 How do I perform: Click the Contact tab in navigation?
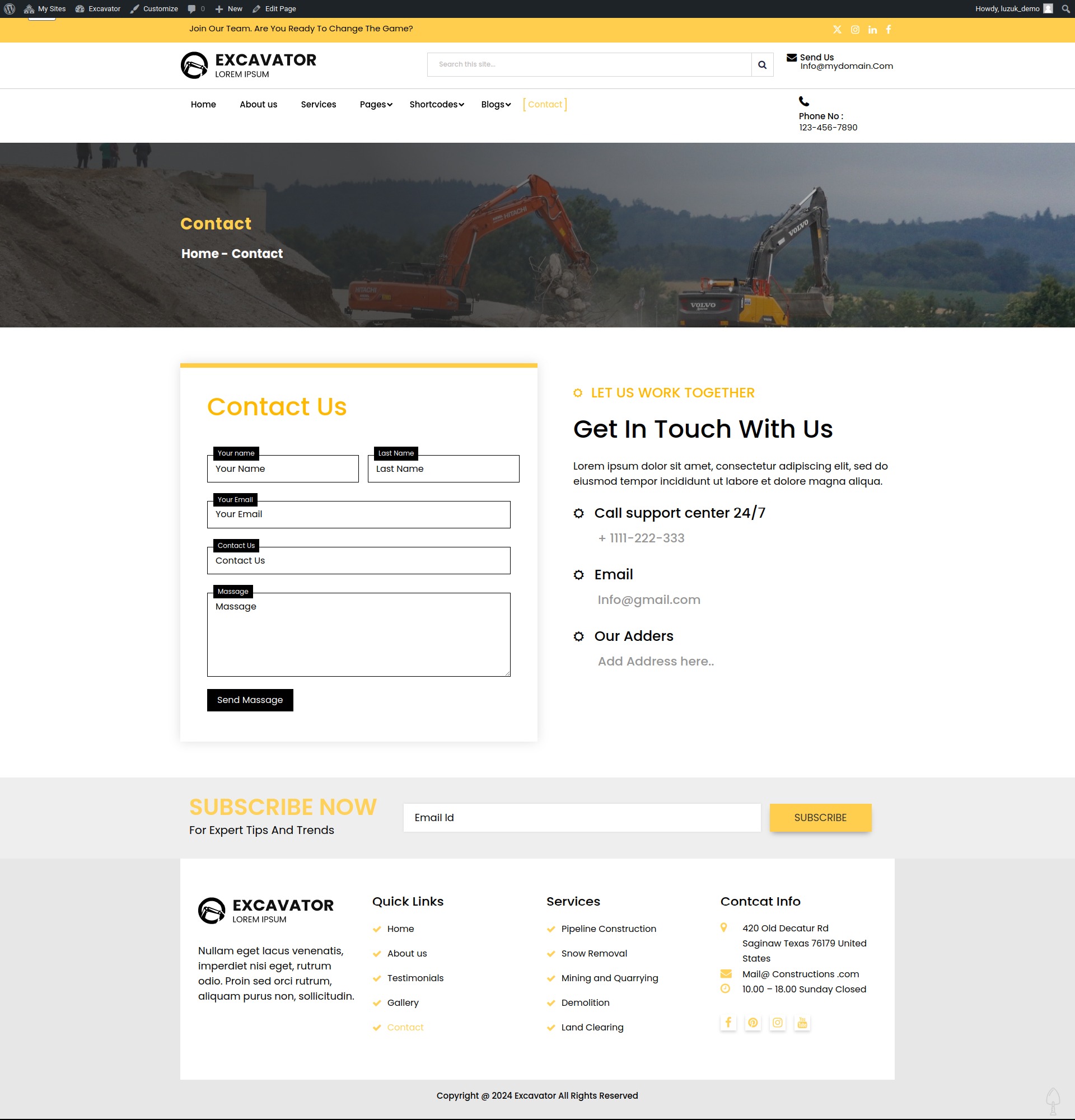[546, 104]
